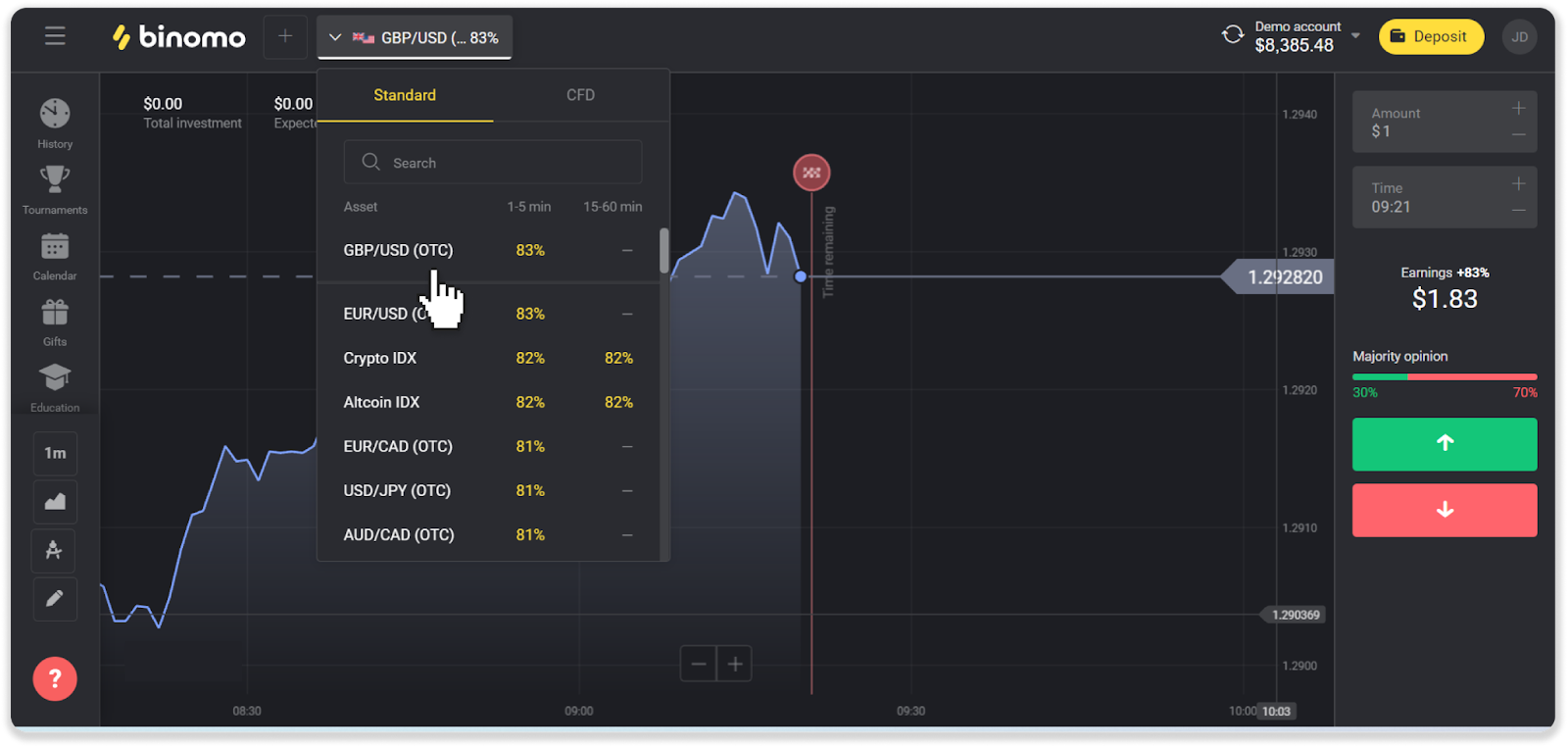Open the Education sidebar icon
The image size is (1568, 747).
point(55,388)
